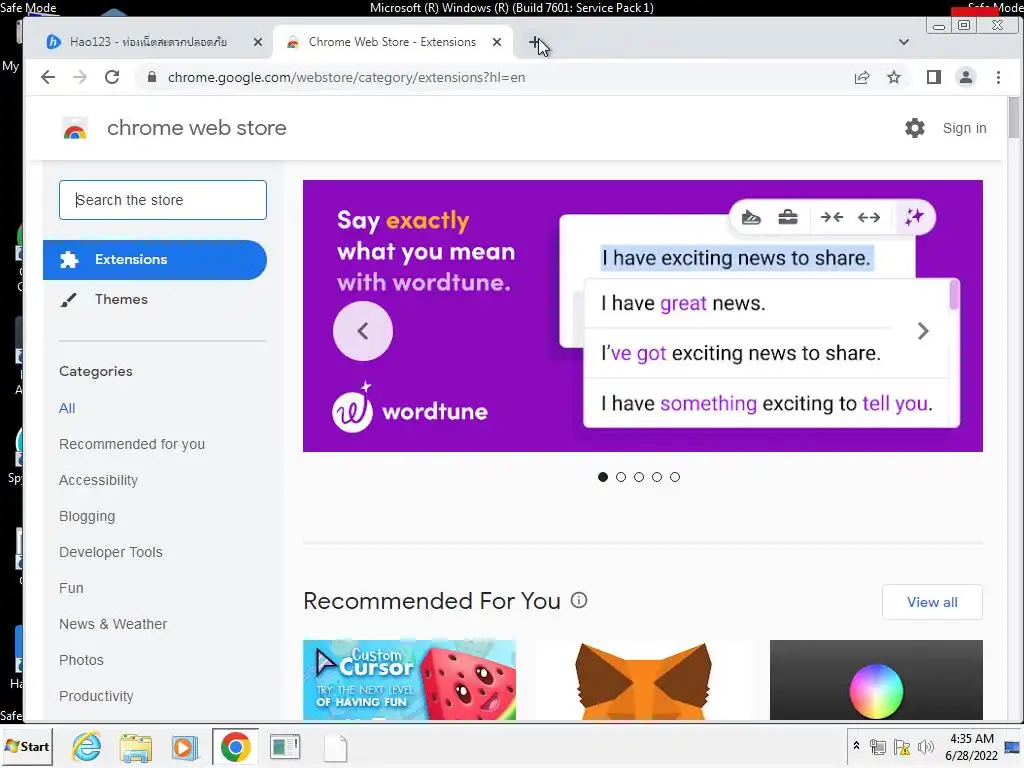The width and height of the screenshot is (1024, 768).
Task: Select the second carousel dot
Action: (x=621, y=477)
